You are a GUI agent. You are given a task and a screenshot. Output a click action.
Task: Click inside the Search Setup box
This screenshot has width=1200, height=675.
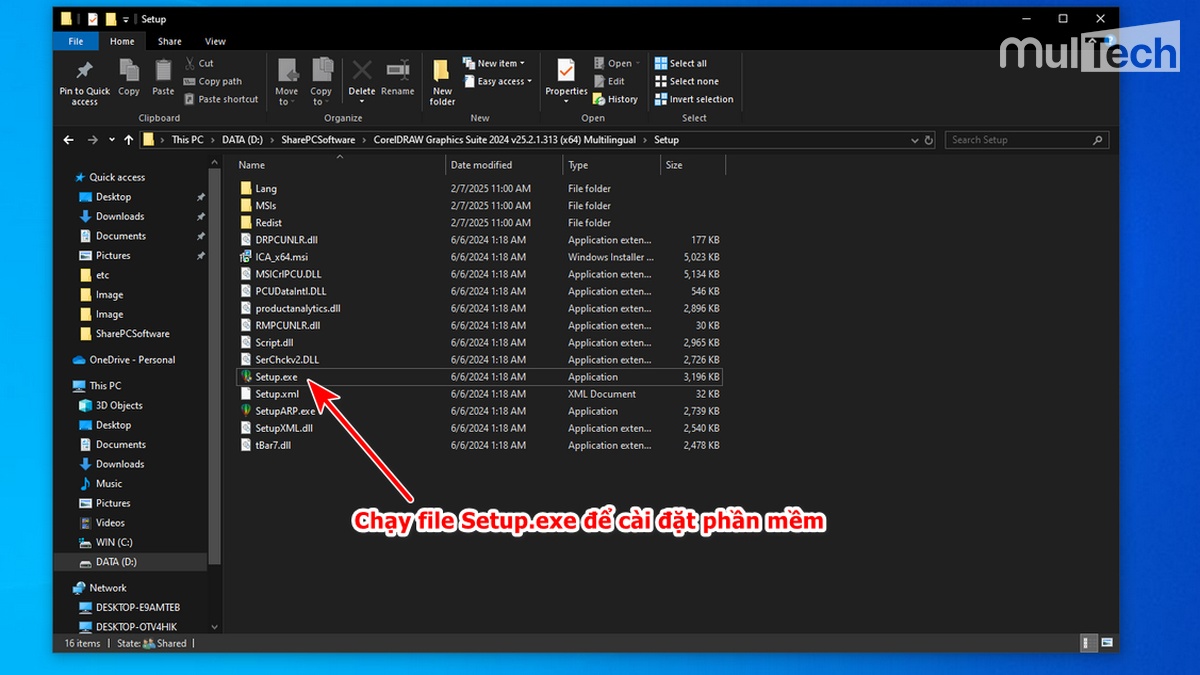click(1020, 139)
